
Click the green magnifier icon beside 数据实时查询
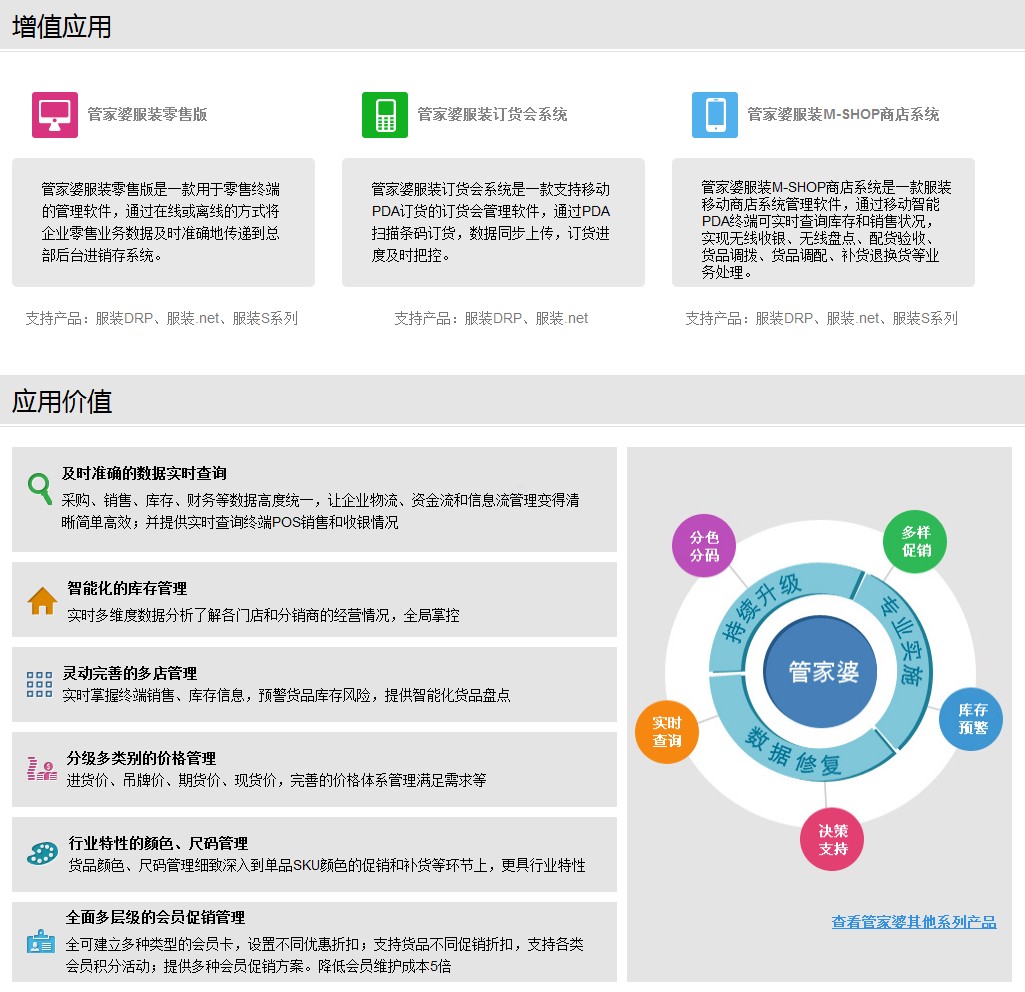click(x=40, y=488)
